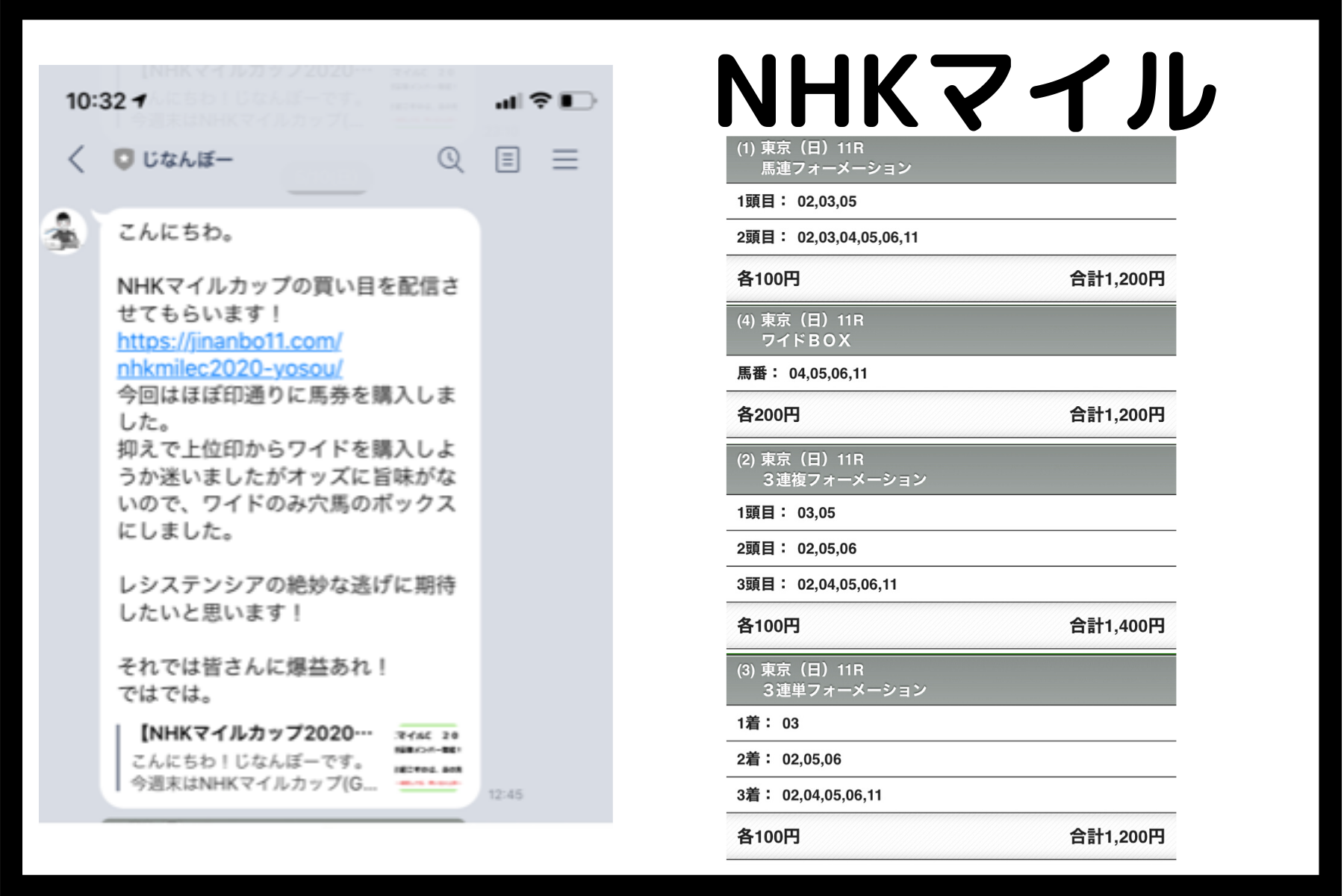Tap the location arrow beside 10:32
The height and width of the screenshot is (896, 1344).
click(x=140, y=100)
